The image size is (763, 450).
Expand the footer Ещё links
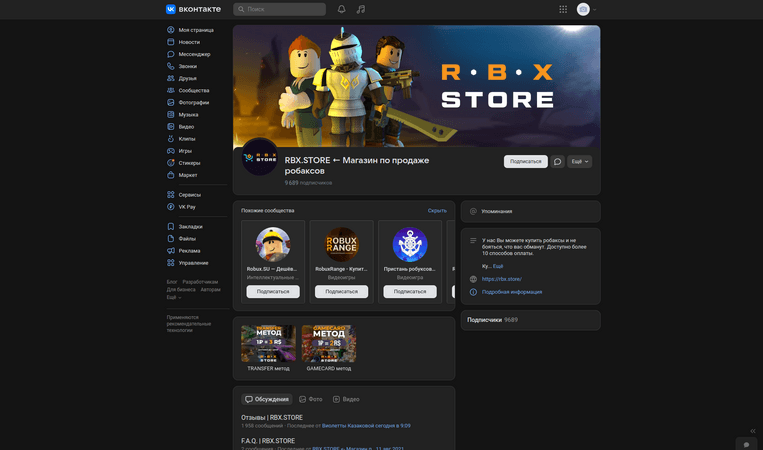(174, 297)
